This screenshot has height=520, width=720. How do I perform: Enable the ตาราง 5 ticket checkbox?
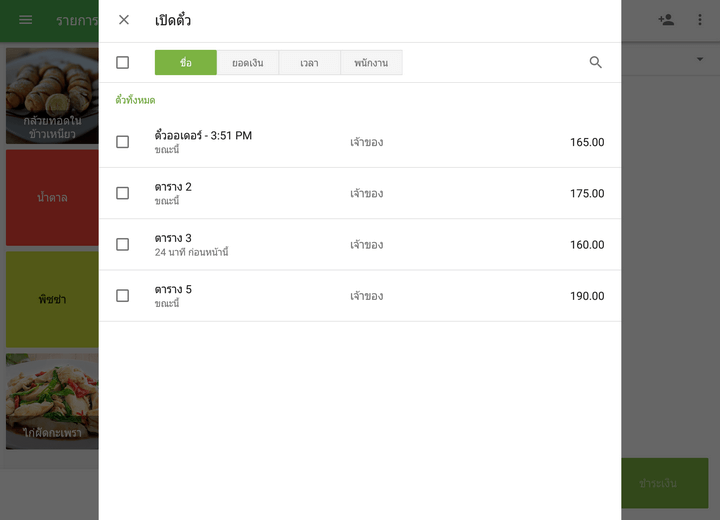[x=123, y=296]
